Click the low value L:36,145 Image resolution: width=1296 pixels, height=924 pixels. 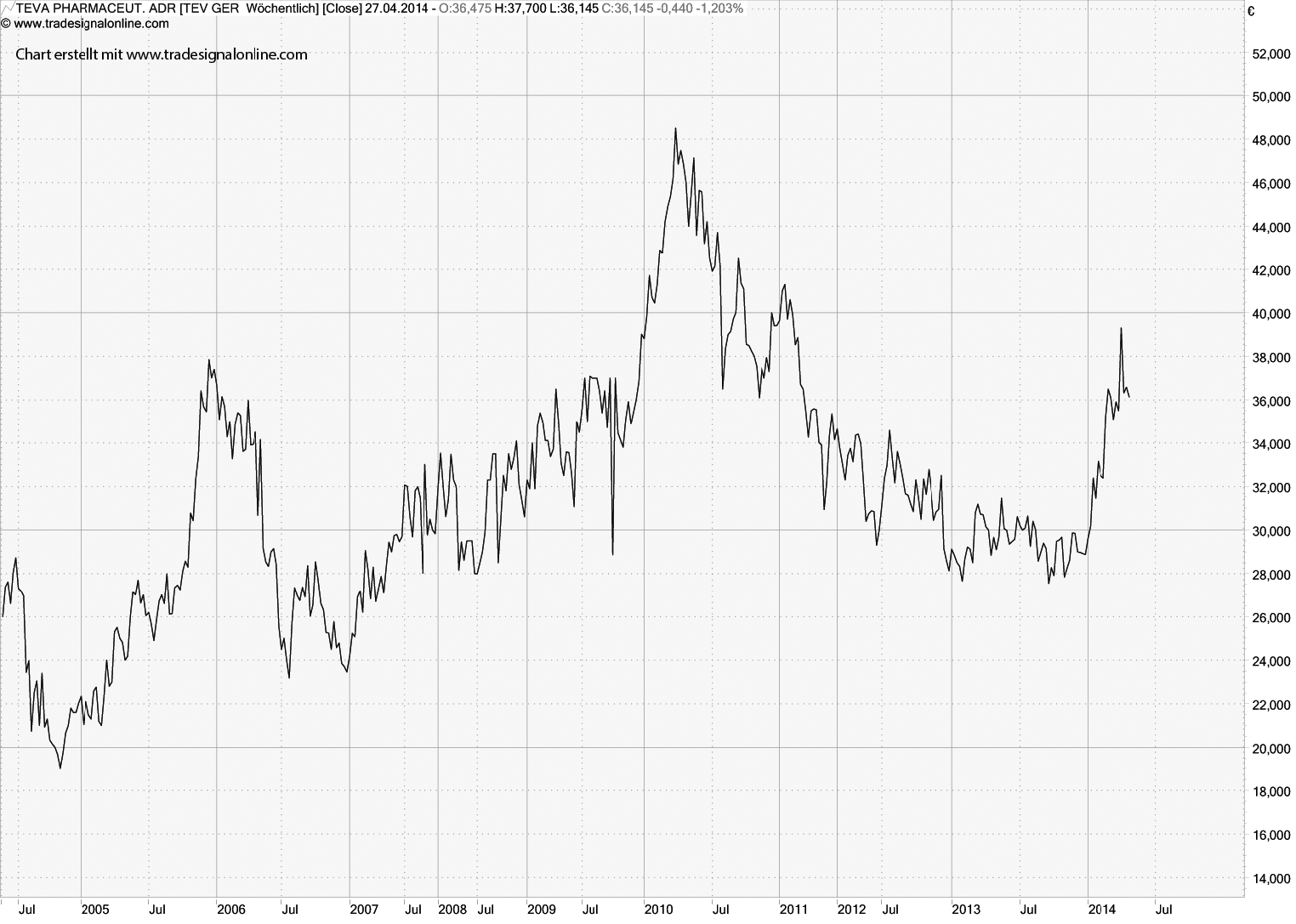pyautogui.click(x=574, y=8)
